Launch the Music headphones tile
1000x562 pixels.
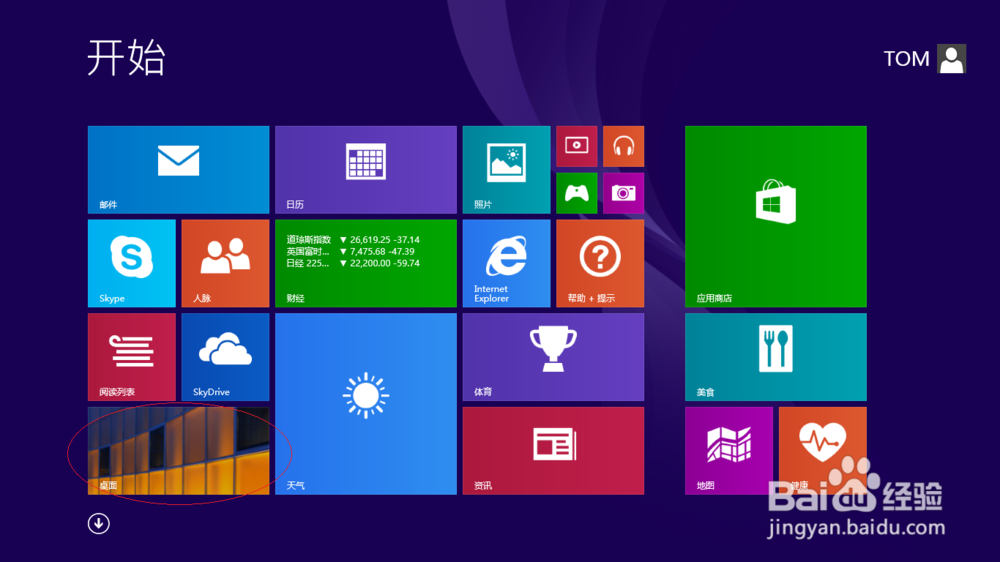coord(624,146)
